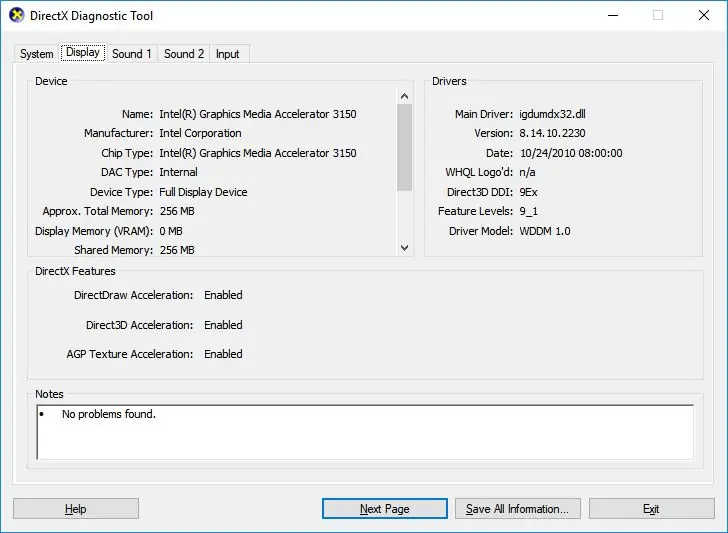
Task: Click the Next Page button
Action: tap(384, 509)
